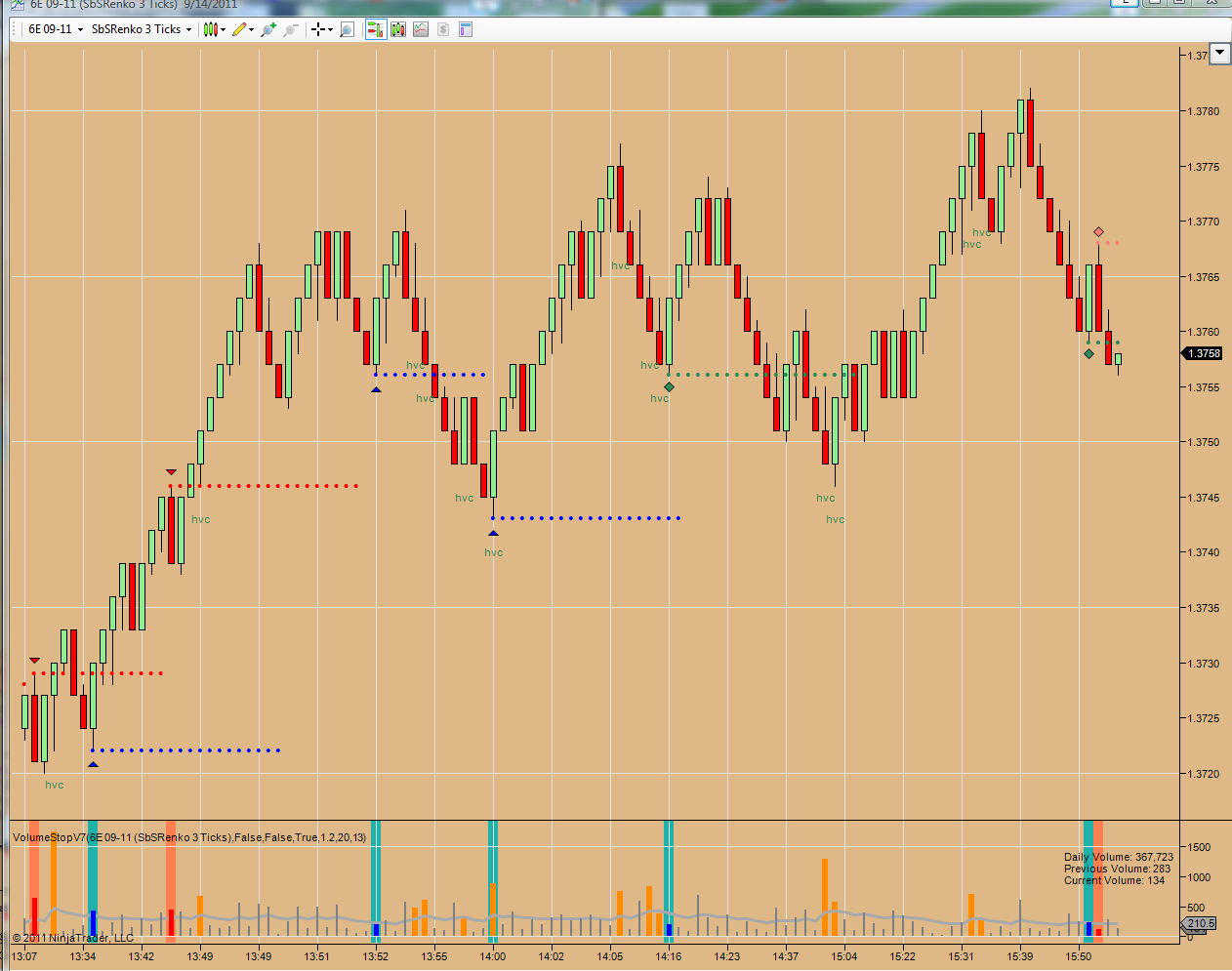1232x971 pixels.
Task: Click the green diamond marker under 14:16 candle
Action: tap(669, 387)
